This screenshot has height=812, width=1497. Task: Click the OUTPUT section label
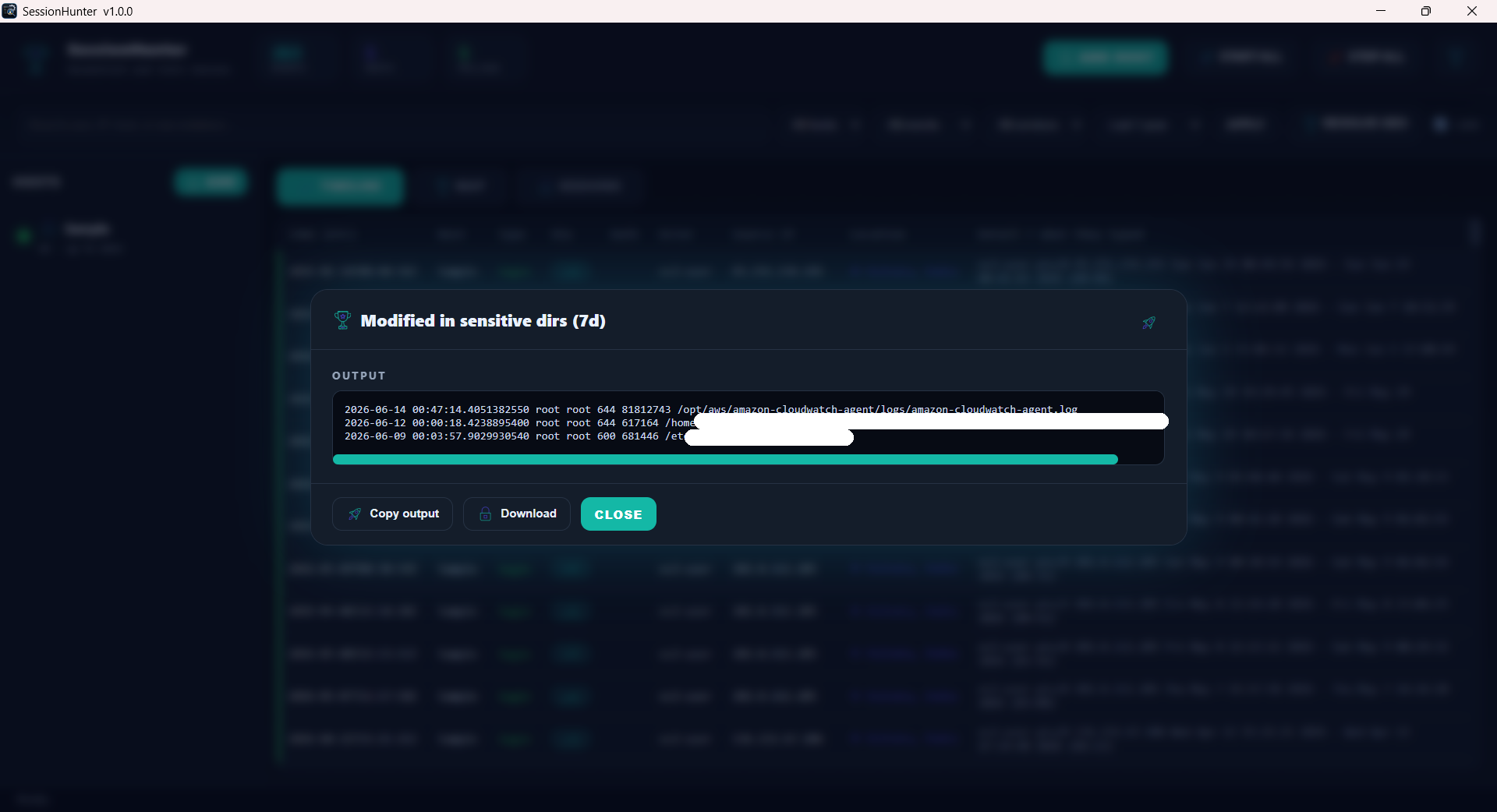[x=359, y=376]
